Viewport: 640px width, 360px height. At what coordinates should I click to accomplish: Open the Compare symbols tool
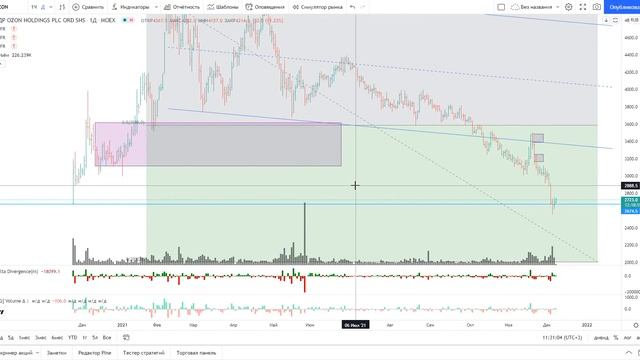[x=88, y=7]
